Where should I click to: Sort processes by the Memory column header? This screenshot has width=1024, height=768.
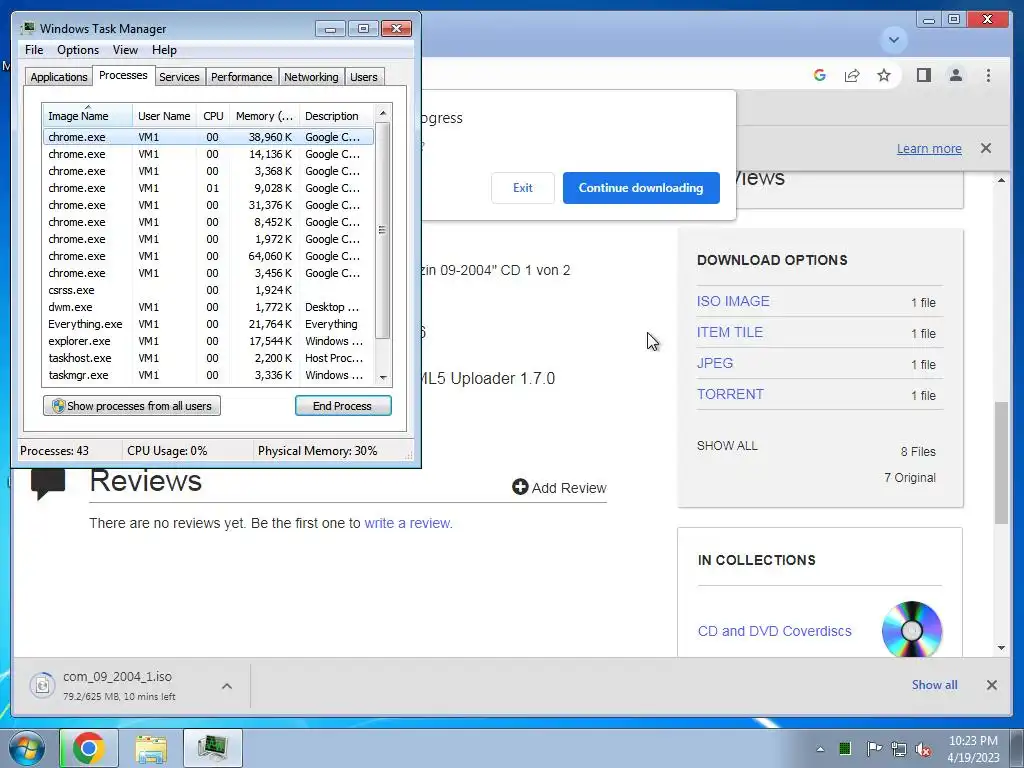[264, 116]
